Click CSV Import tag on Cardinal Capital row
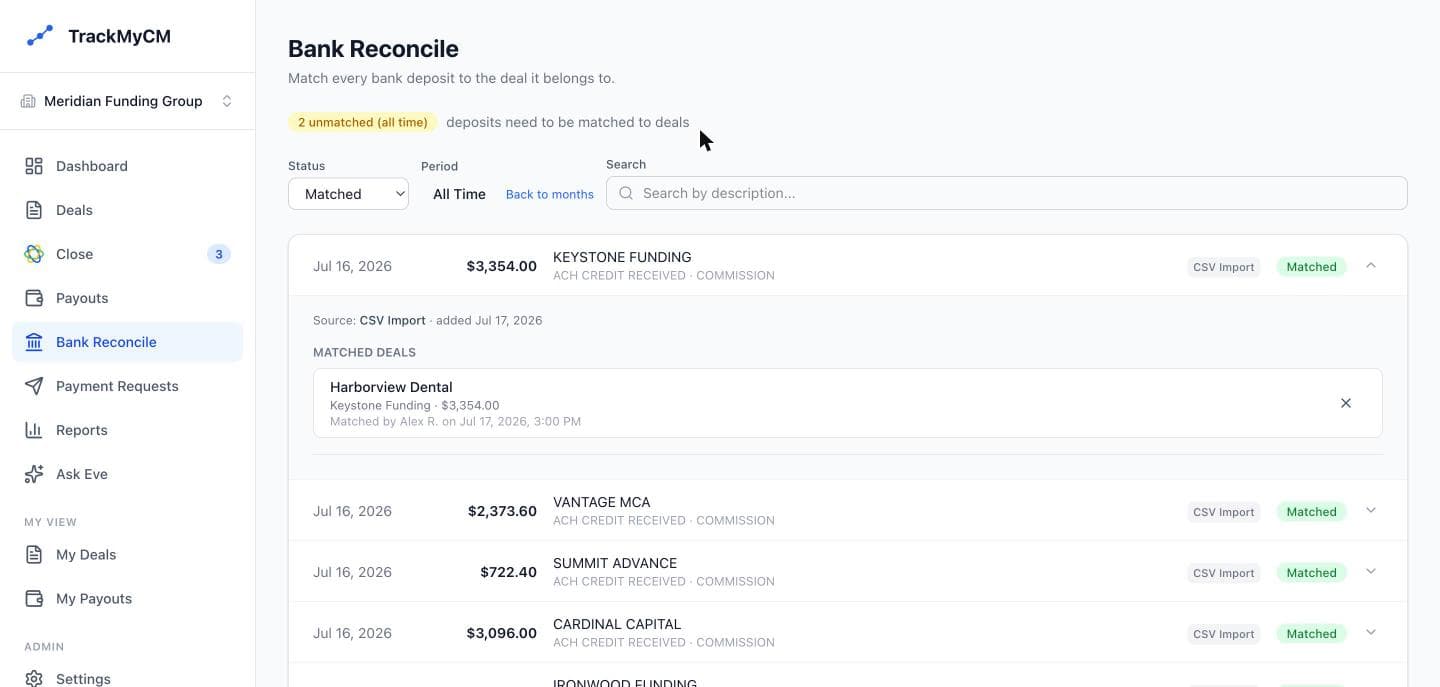This screenshot has height=687, width=1440. 1224,634
